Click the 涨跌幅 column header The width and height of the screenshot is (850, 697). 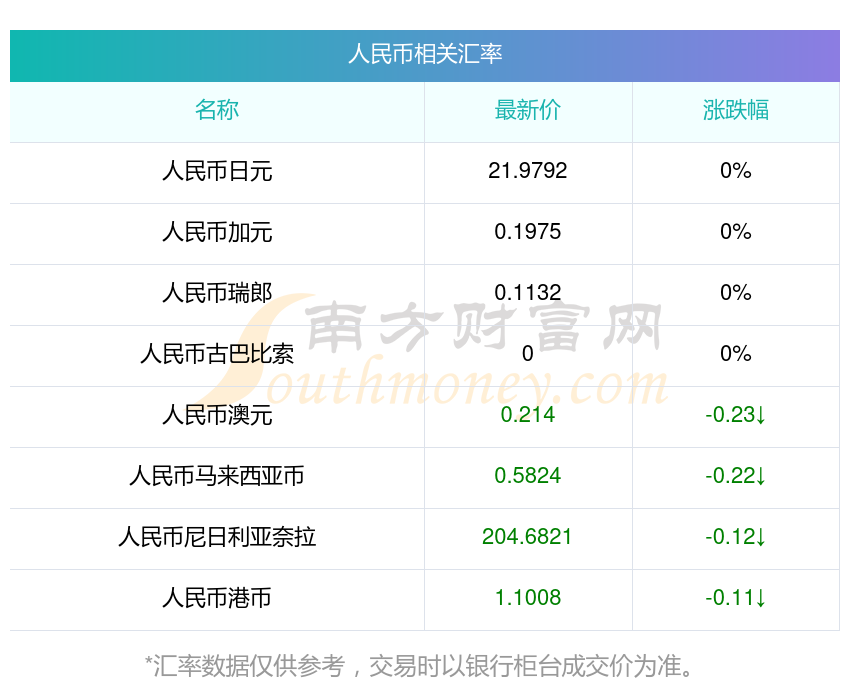(736, 110)
